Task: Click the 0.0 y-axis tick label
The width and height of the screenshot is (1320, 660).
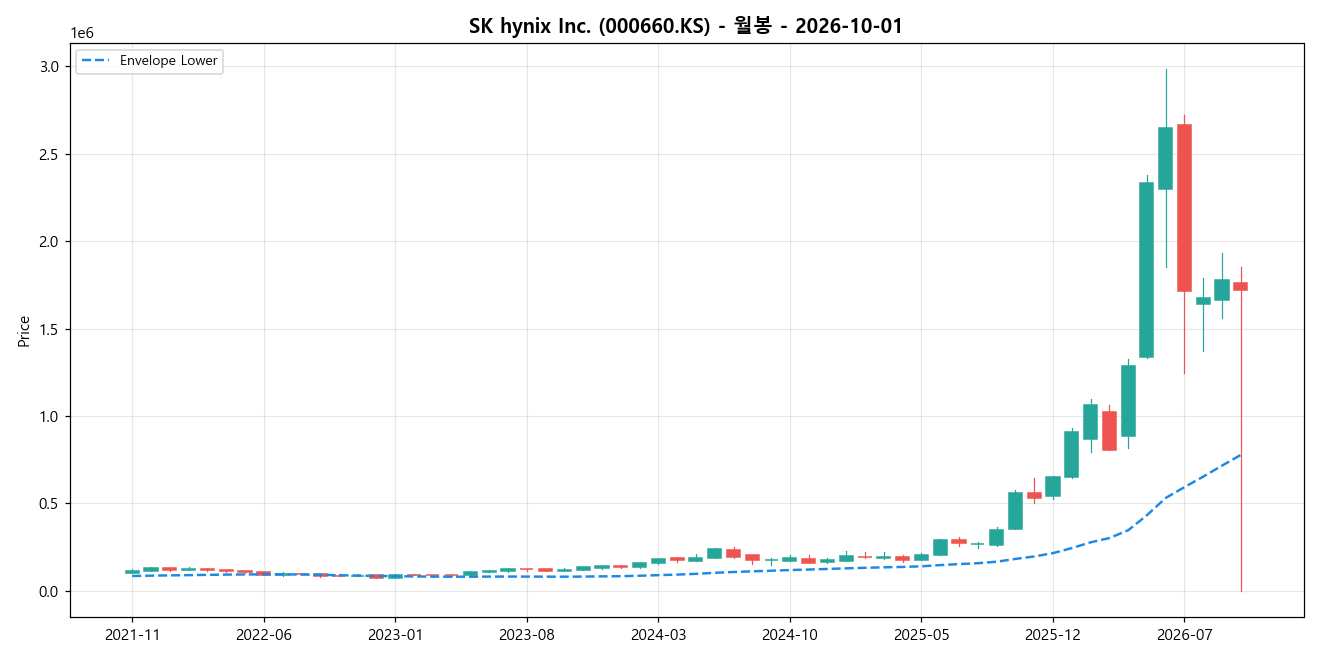Action: (x=50, y=591)
